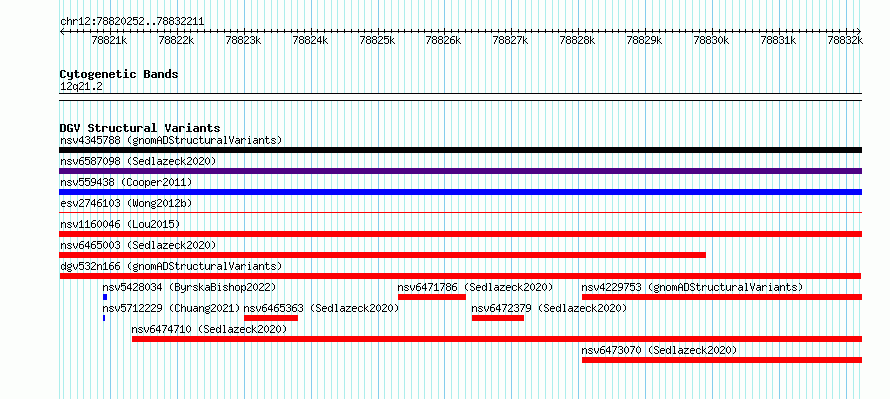Image resolution: width=890 pixels, height=399 pixels.
Task: Select the red nsv6465363 variant bar
Action: (271, 318)
